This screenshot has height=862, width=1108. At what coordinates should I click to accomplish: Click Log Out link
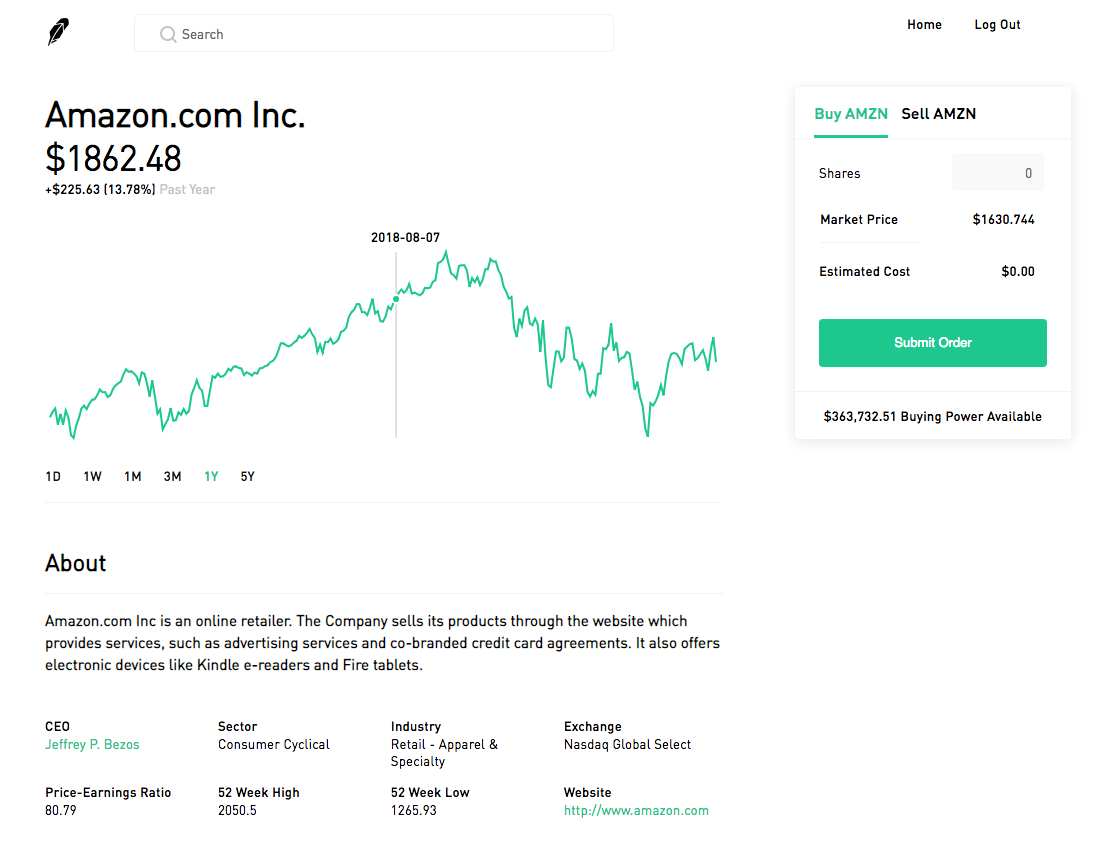click(997, 25)
